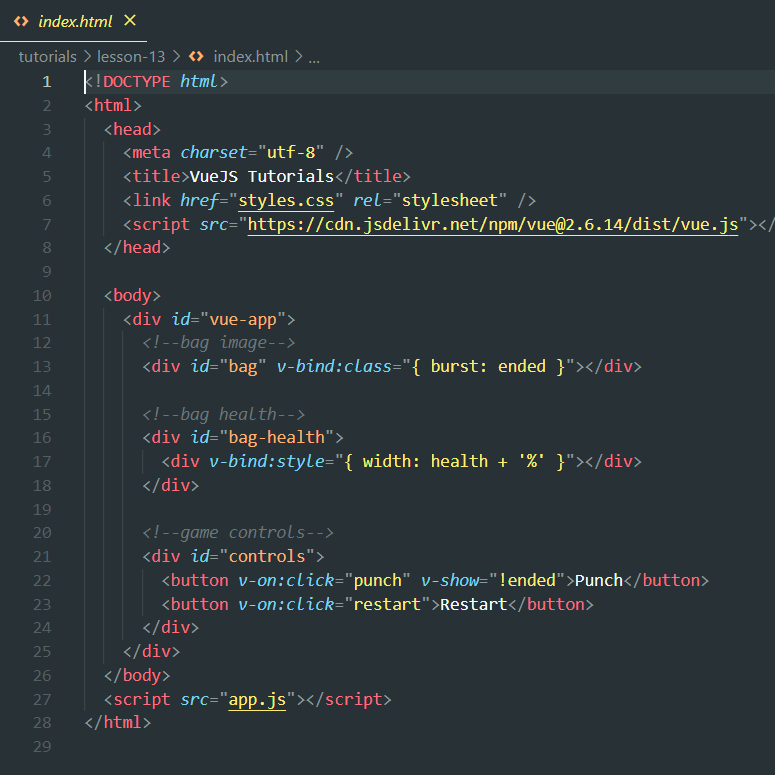775x775 pixels.
Task: Follow the app.js script source link
Action: point(257,700)
